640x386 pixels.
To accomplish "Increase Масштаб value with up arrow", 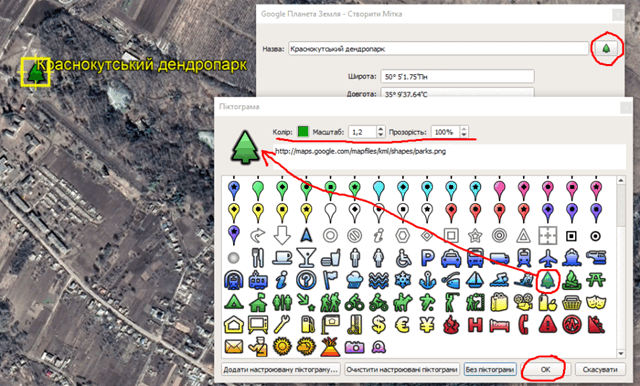I will click(x=381, y=129).
